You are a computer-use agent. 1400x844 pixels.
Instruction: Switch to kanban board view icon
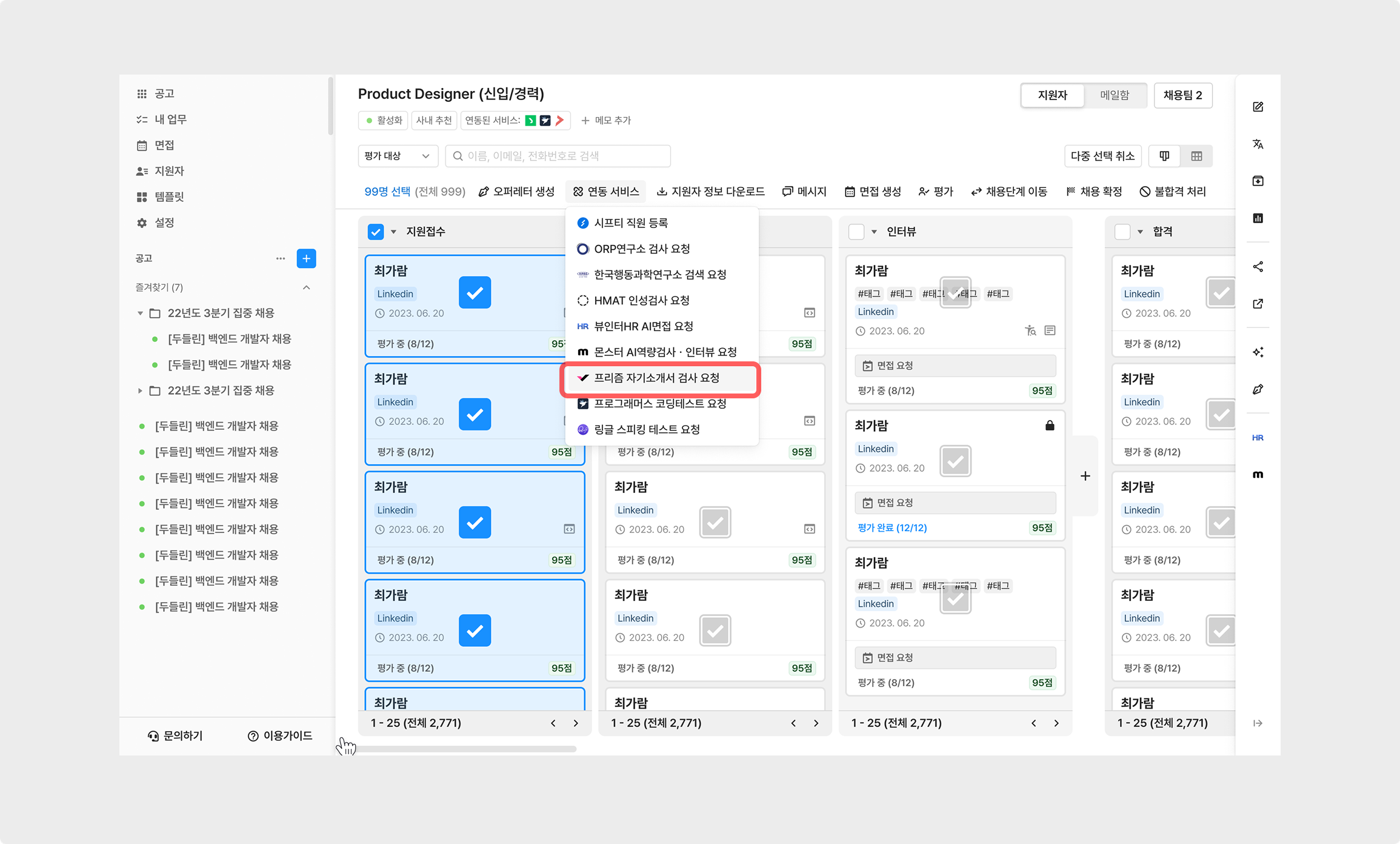coord(1164,156)
